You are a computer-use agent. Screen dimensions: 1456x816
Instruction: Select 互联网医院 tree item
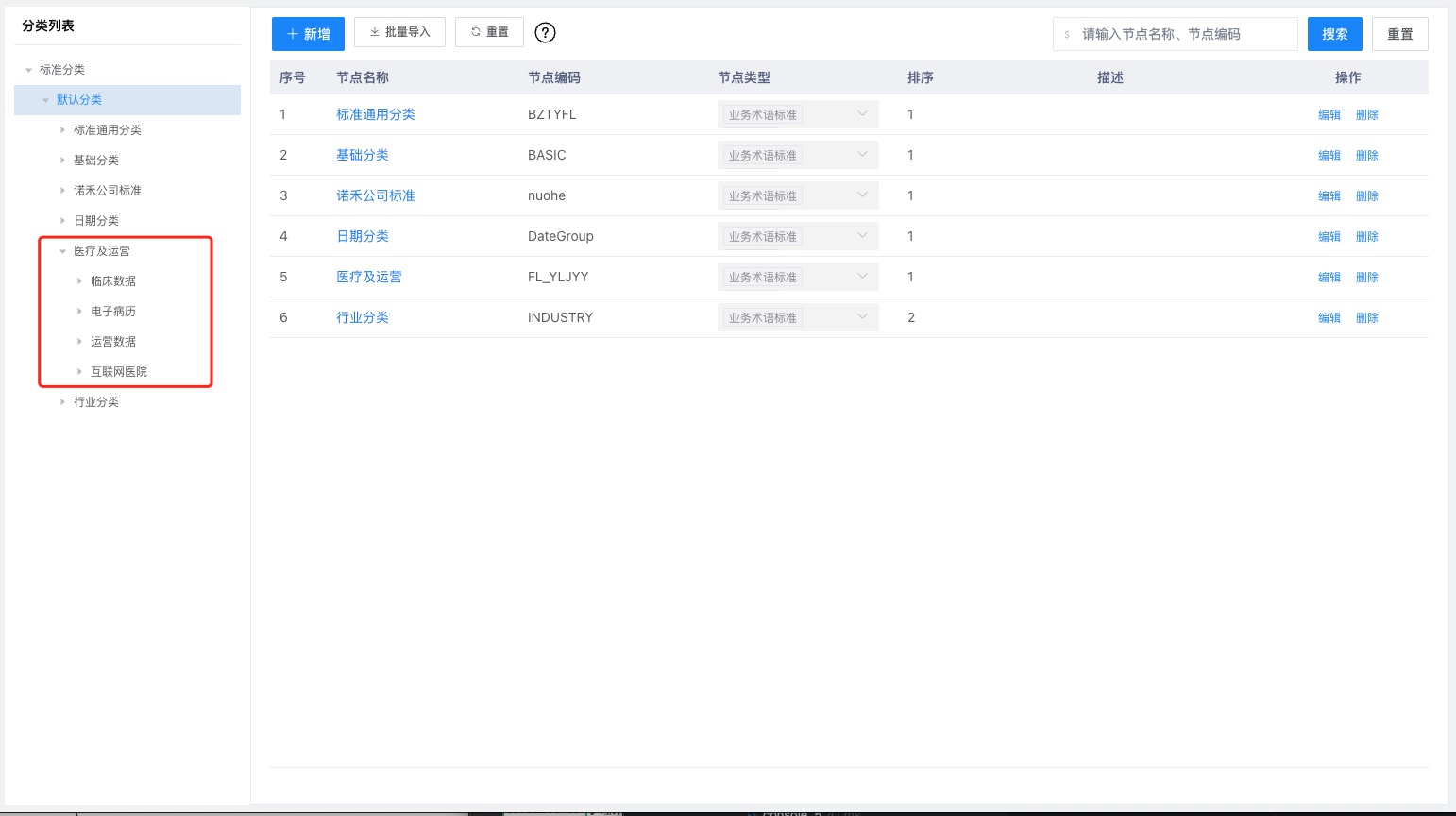pyautogui.click(x=119, y=372)
